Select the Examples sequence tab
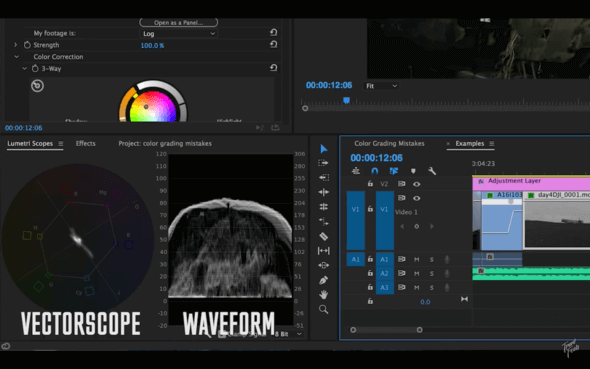This screenshot has width=590, height=369. tap(470, 143)
